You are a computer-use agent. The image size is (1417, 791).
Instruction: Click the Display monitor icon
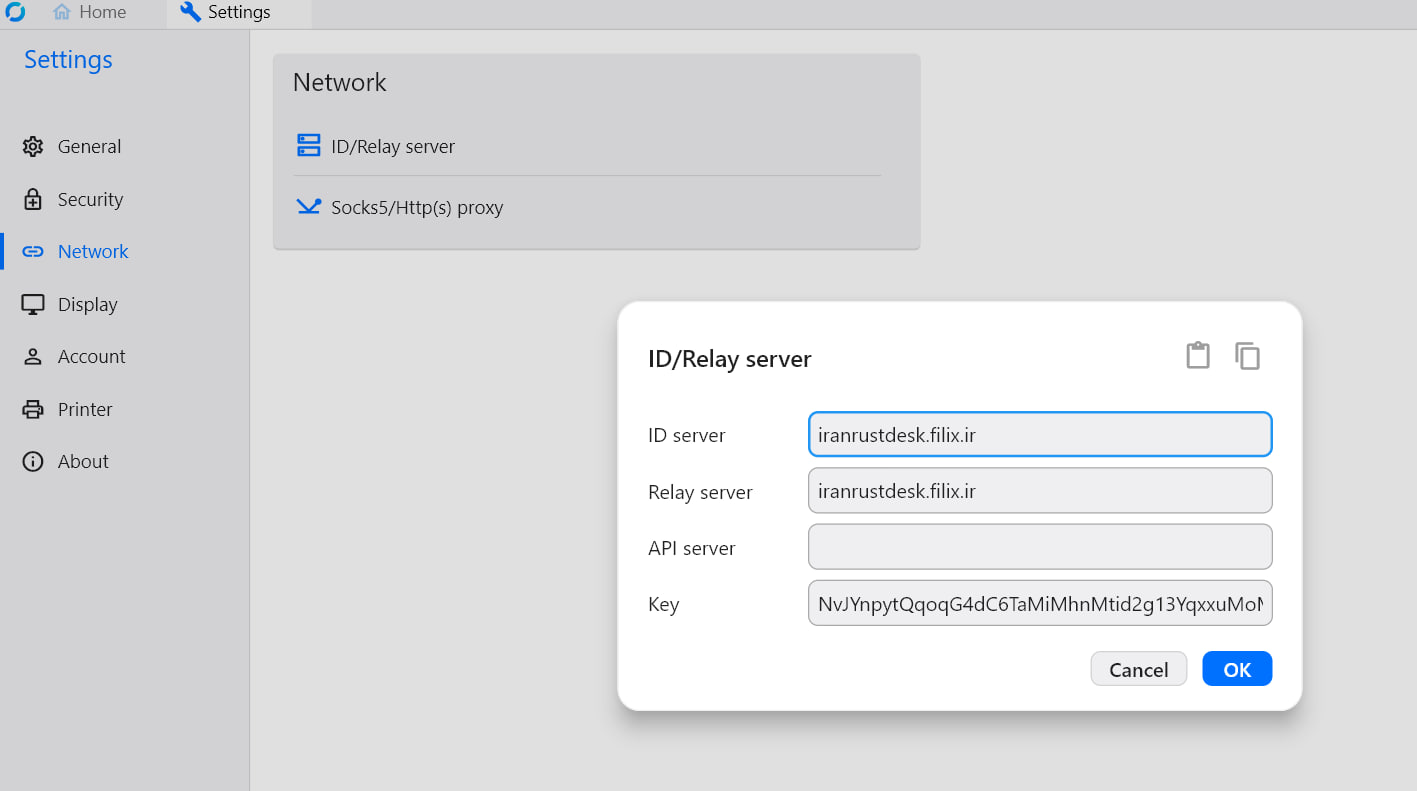[33, 304]
